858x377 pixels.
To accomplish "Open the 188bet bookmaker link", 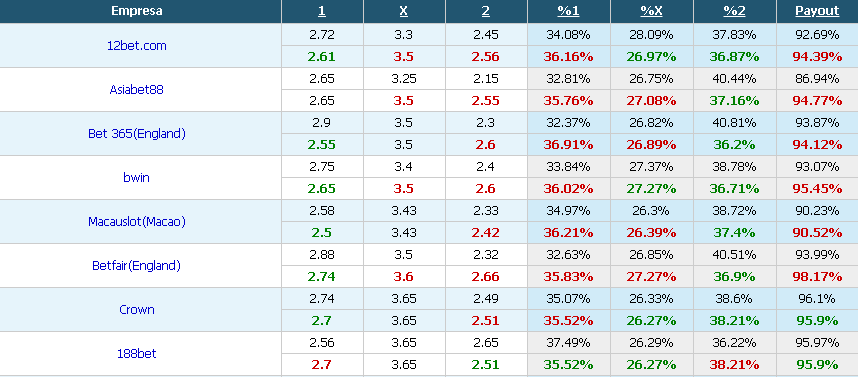I will click(137, 353).
